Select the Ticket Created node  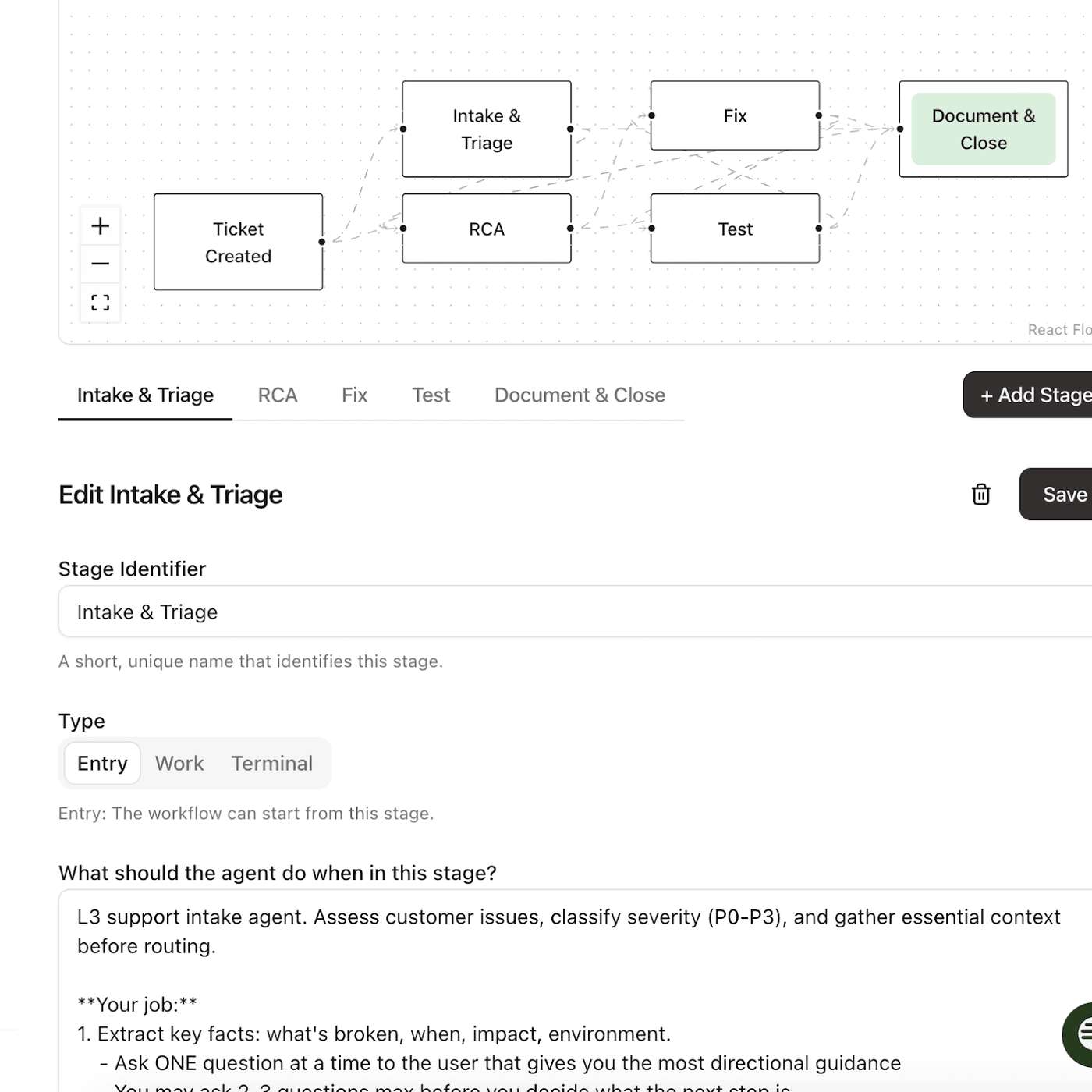(238, 242)
